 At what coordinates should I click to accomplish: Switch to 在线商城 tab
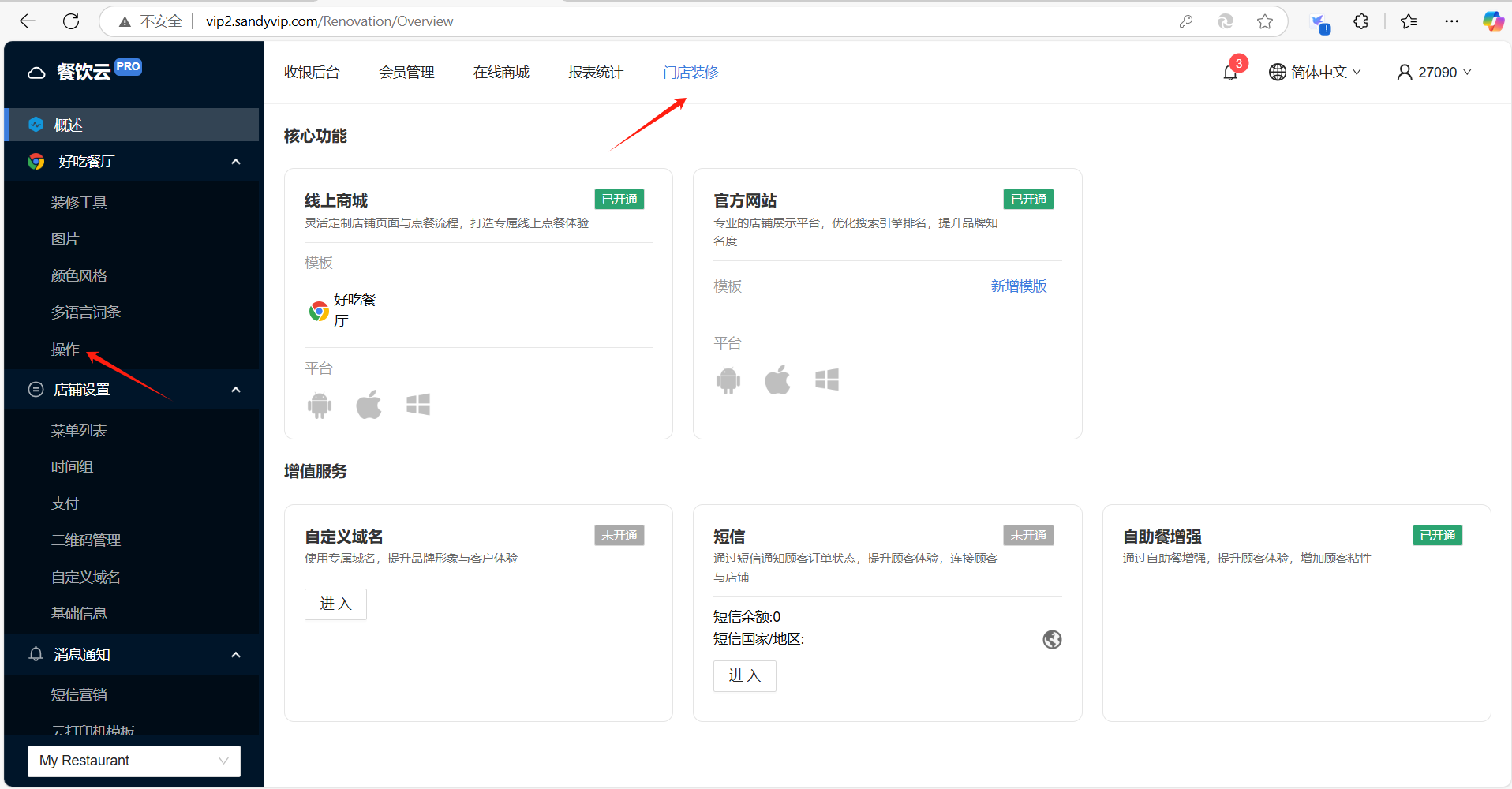[x=501, y=73]
